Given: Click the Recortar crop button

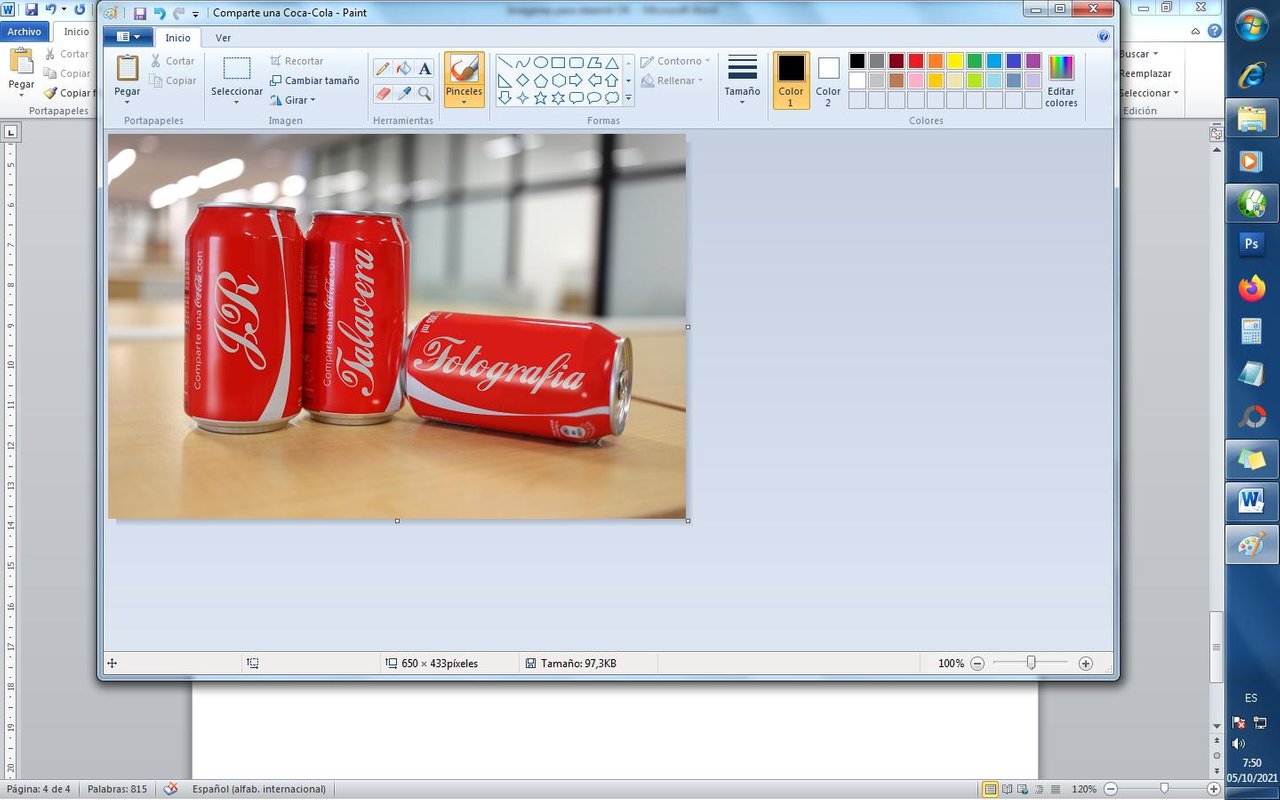Looking at the screenshot, I should point(296,61).
